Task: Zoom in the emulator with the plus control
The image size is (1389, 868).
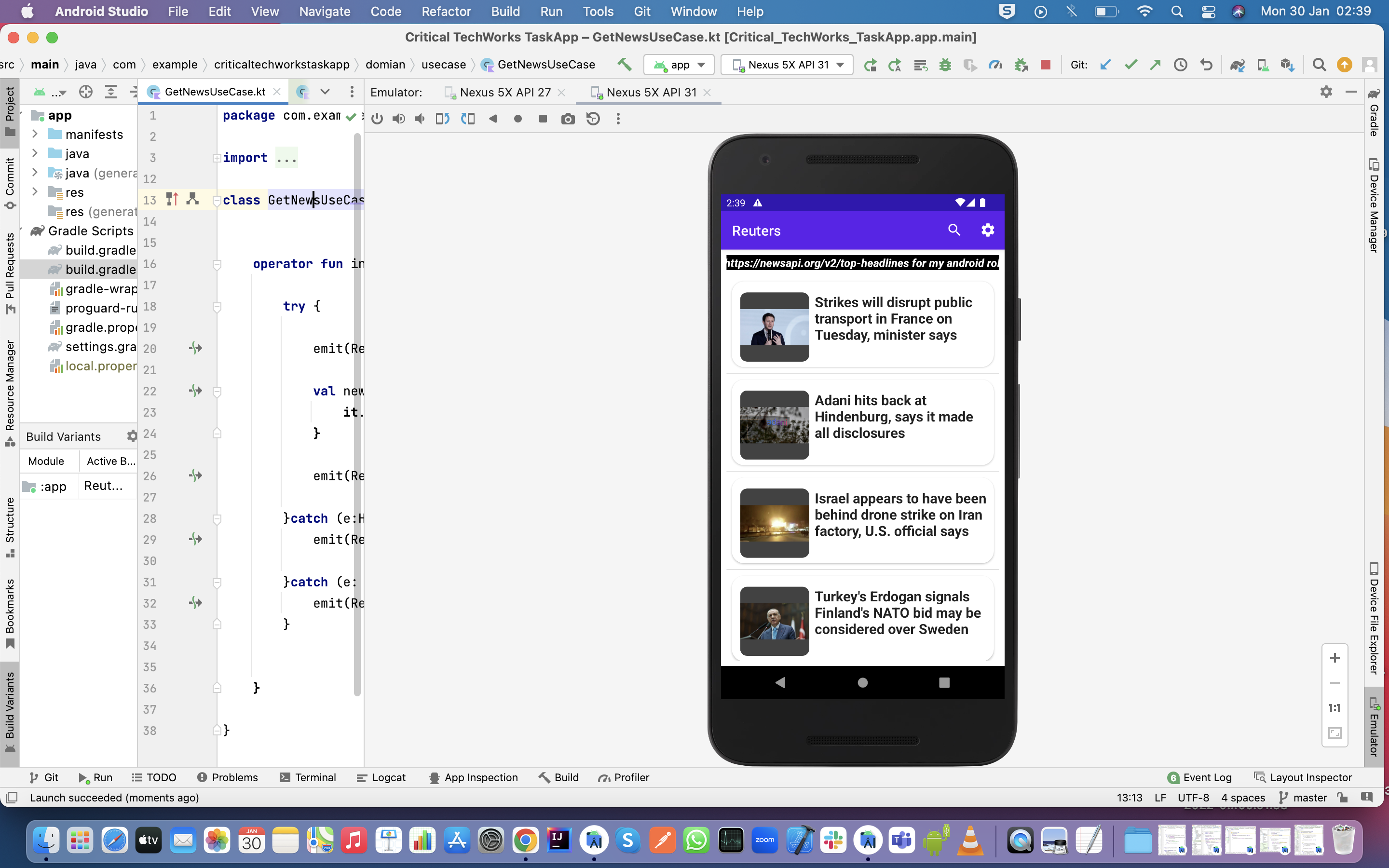Action: (1335, 657)
